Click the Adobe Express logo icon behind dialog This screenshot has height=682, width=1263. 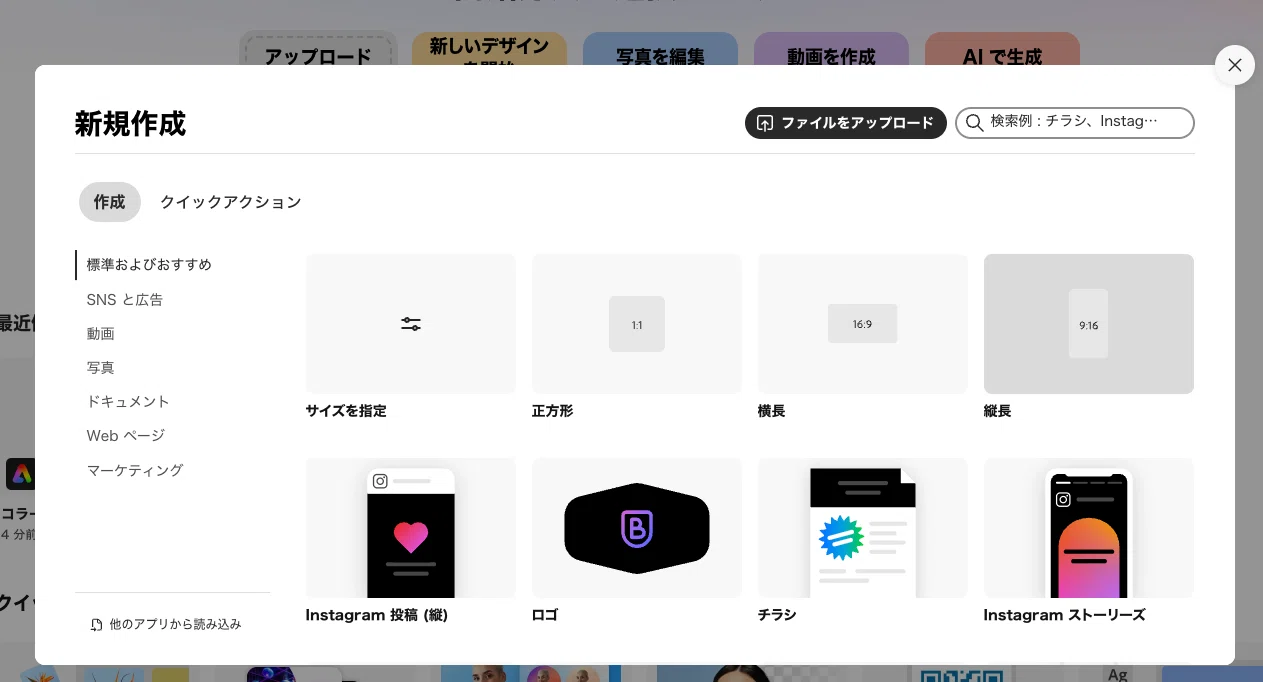21,474
